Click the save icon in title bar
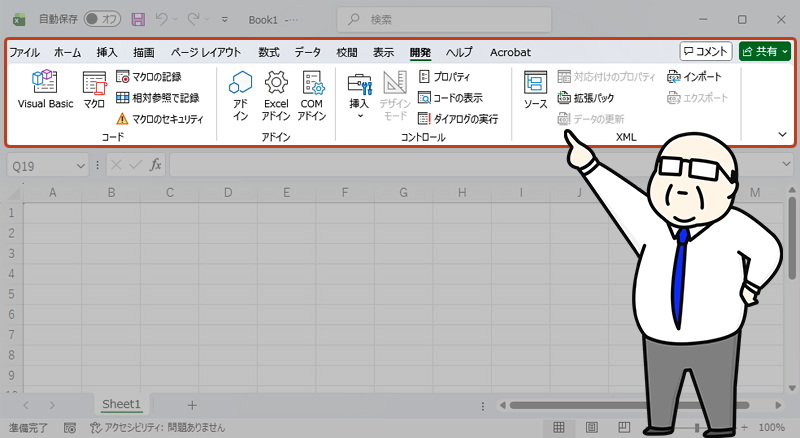Viewport: 800px width, 438px height. point(138,19)
